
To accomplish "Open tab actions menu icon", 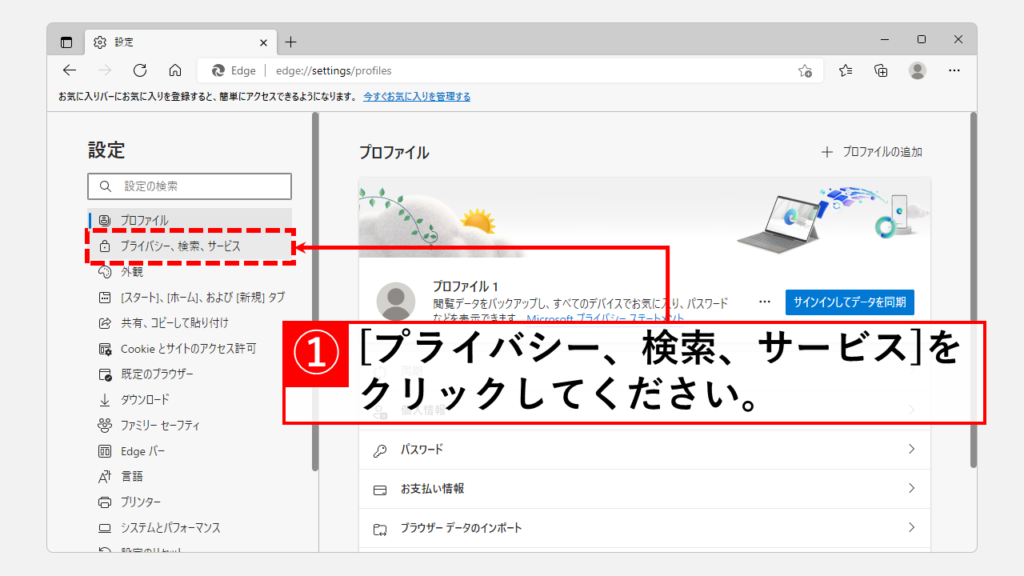I will pos(67,42).
